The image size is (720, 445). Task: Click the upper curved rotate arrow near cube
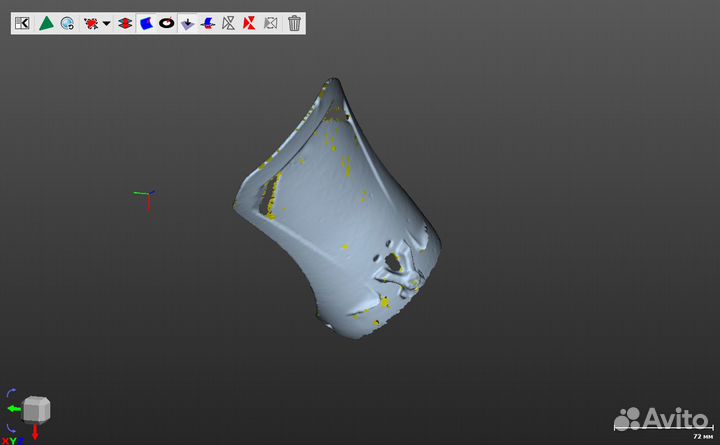tap(11, 392)
